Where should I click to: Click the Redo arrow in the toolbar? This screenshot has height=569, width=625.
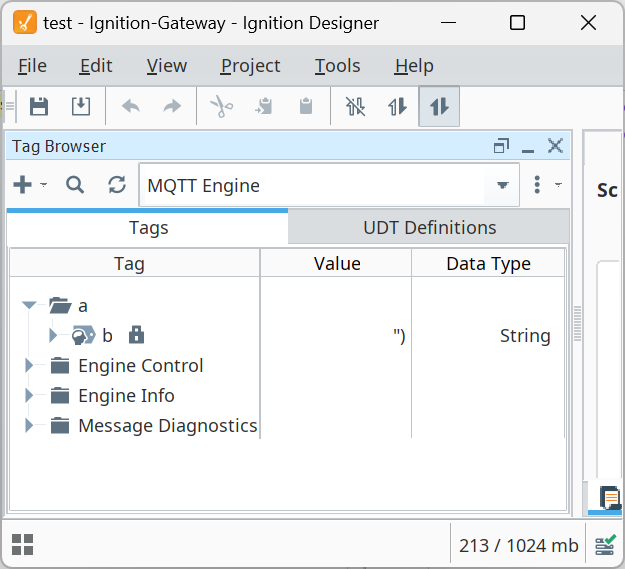(172, 106)
